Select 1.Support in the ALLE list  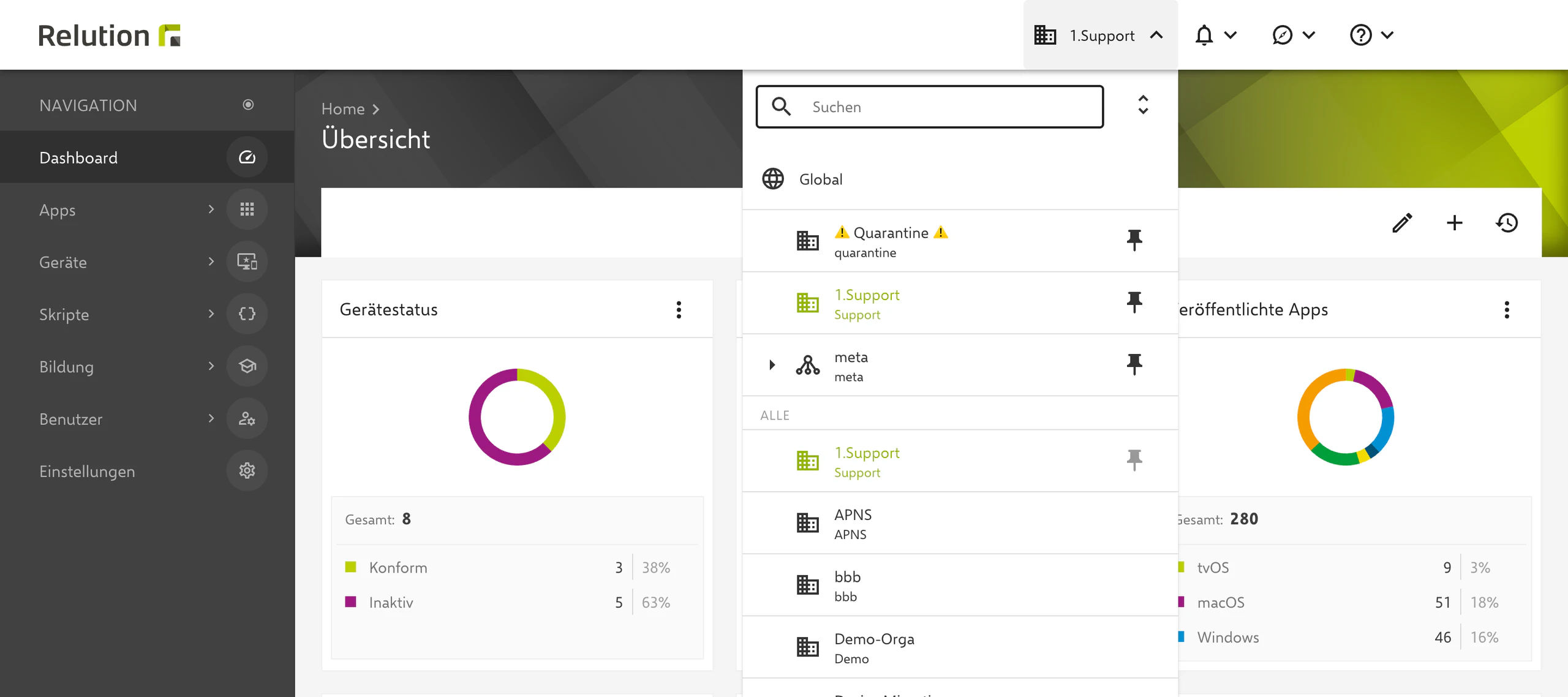[960, 461]
